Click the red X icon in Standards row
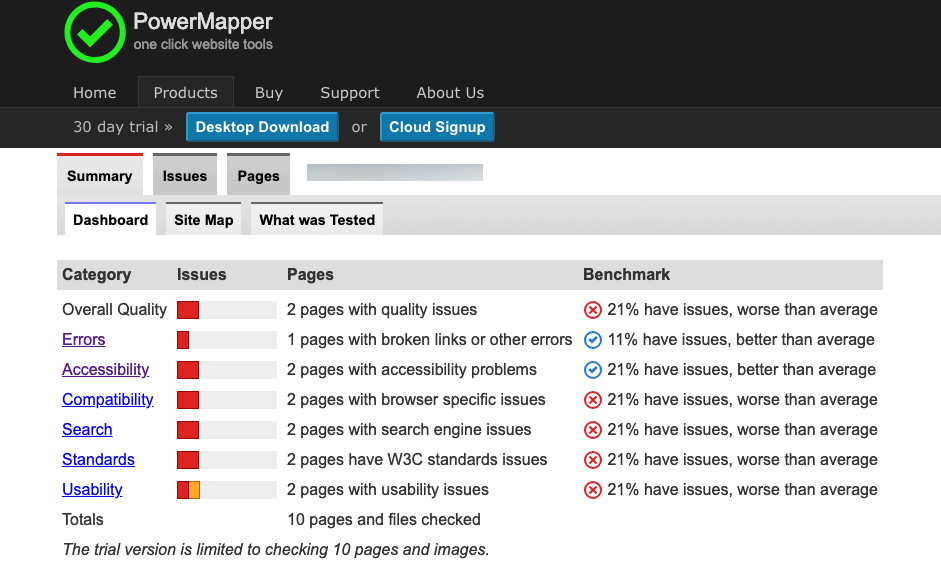Screen dimensions: 941x584 click(x=592, y=460)
